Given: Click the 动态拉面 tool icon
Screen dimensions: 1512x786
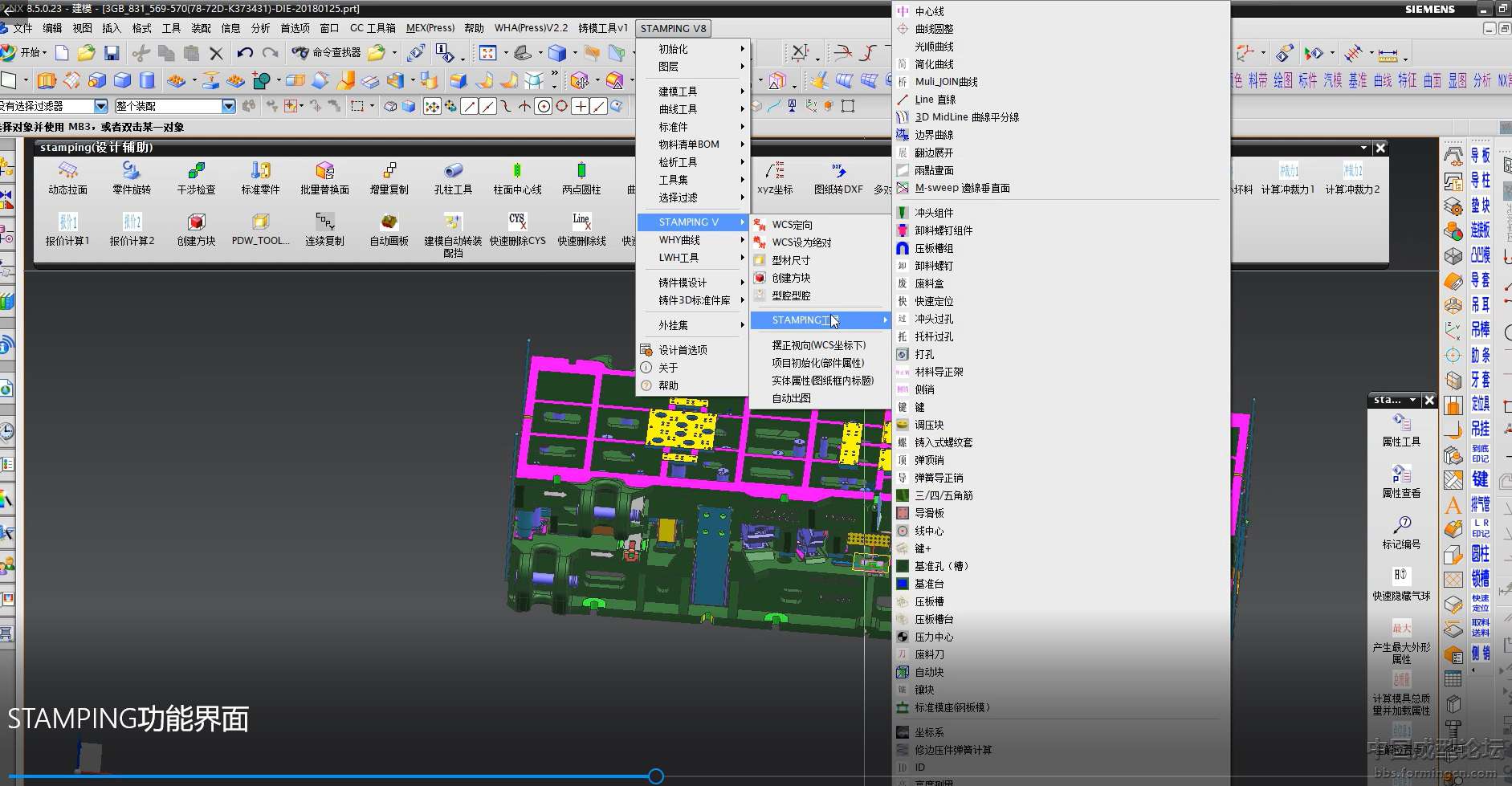Looking at the screenshot, I should click(x=67, y=171).
